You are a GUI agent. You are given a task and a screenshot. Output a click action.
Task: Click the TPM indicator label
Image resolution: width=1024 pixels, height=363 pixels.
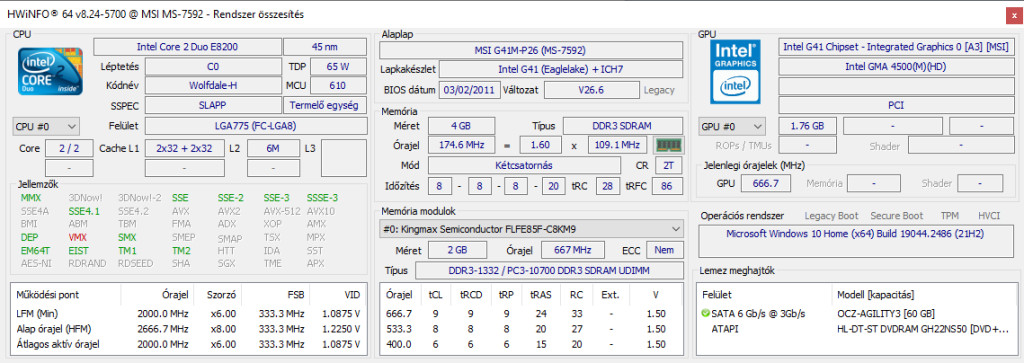950,215
